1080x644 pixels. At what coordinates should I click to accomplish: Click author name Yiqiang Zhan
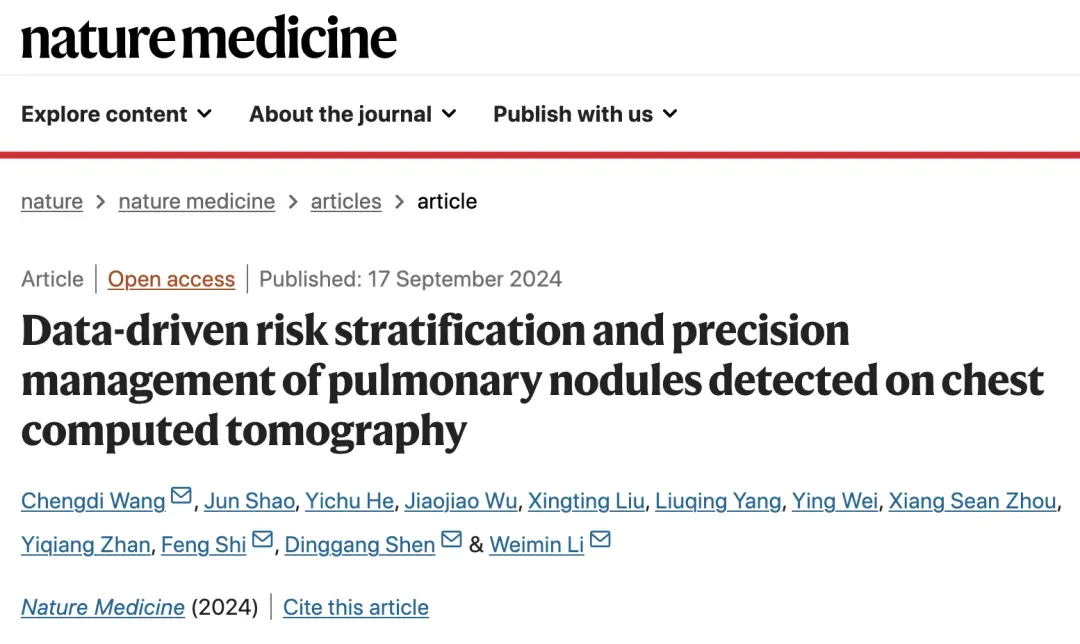85,545
